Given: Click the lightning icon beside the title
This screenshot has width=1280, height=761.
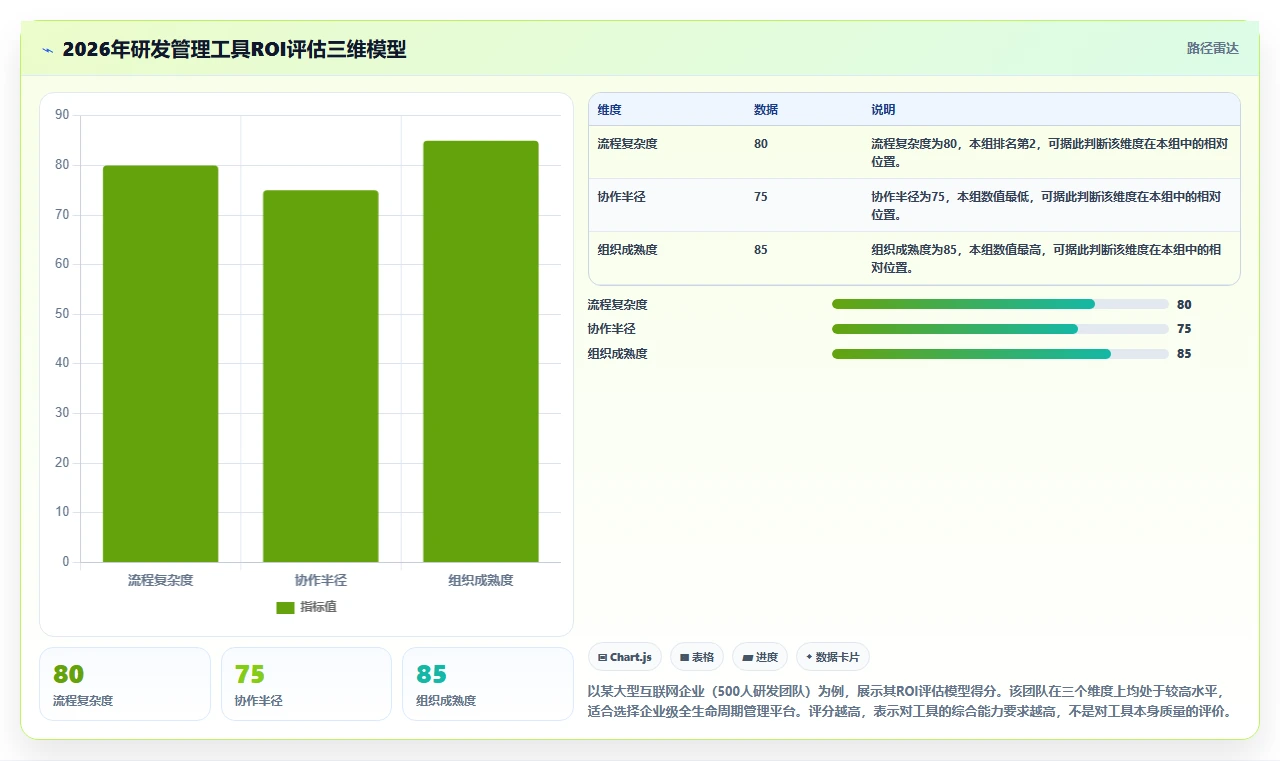Looking at the screenshot, I should pyautogui.click(x=48, y=50).
